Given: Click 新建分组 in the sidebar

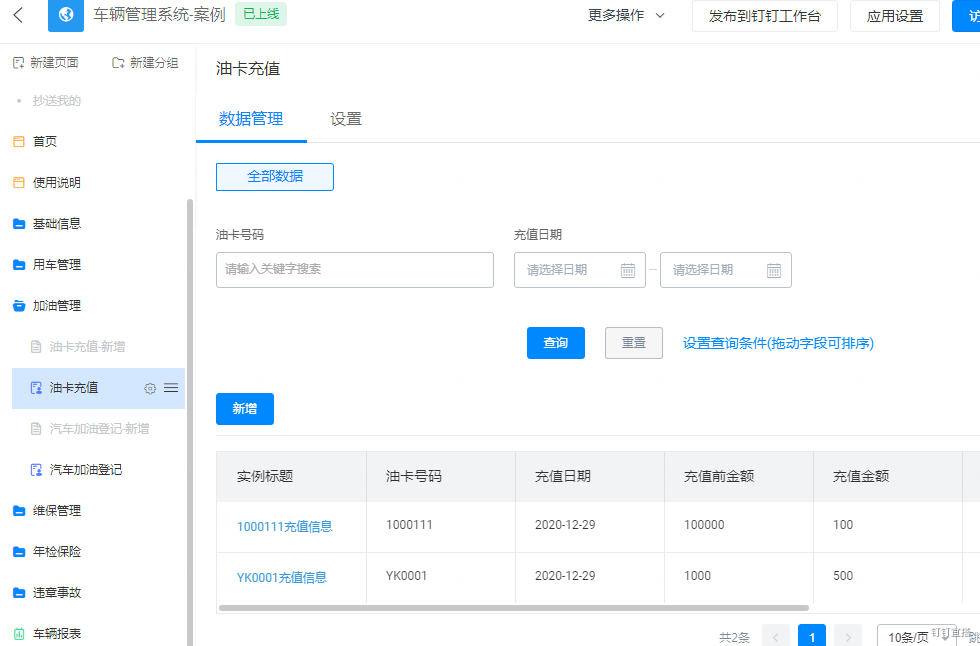Looking at the screenshot, I should click(146, 62).
